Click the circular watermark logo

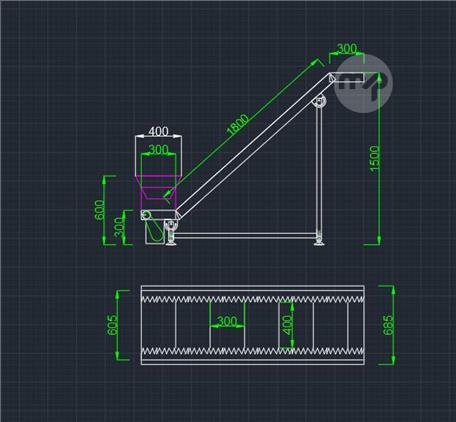[363, 83]
